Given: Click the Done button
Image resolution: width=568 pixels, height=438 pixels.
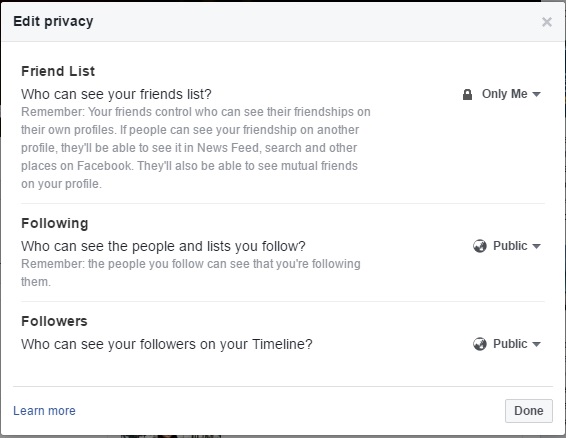Looking at the screenshot, I should [x=529, y=411].
